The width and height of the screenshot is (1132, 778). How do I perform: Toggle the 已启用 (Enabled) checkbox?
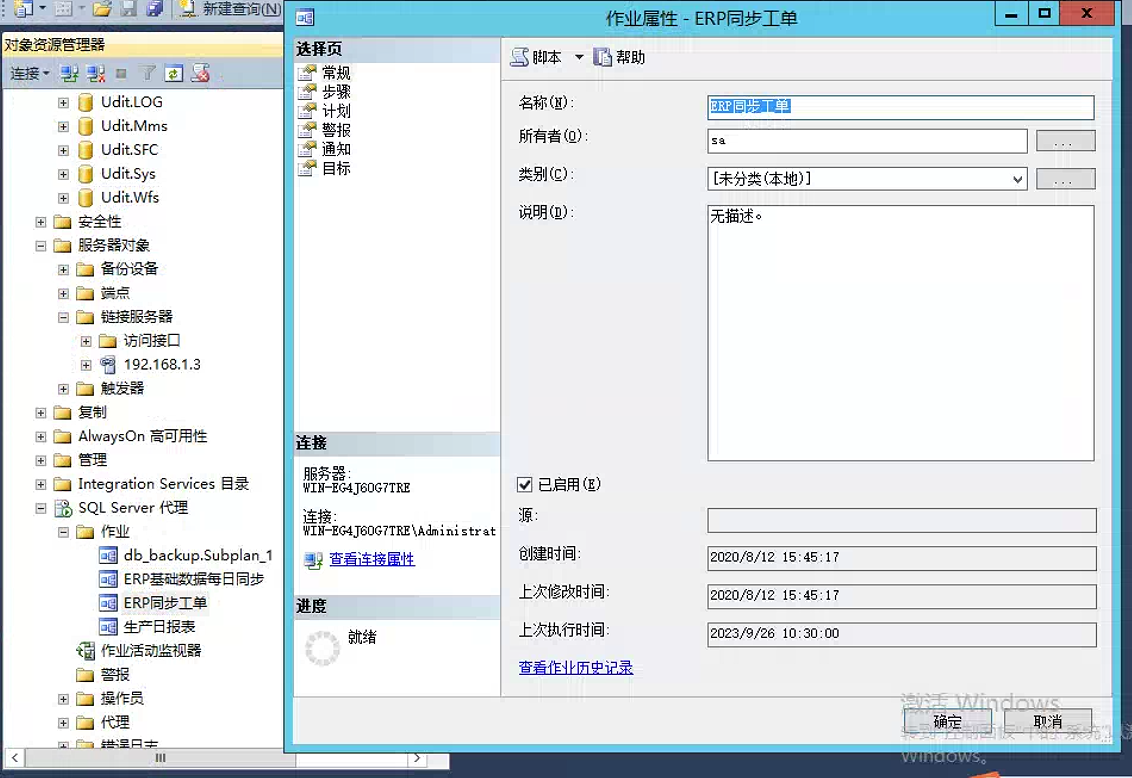click(x=524, y=484)
